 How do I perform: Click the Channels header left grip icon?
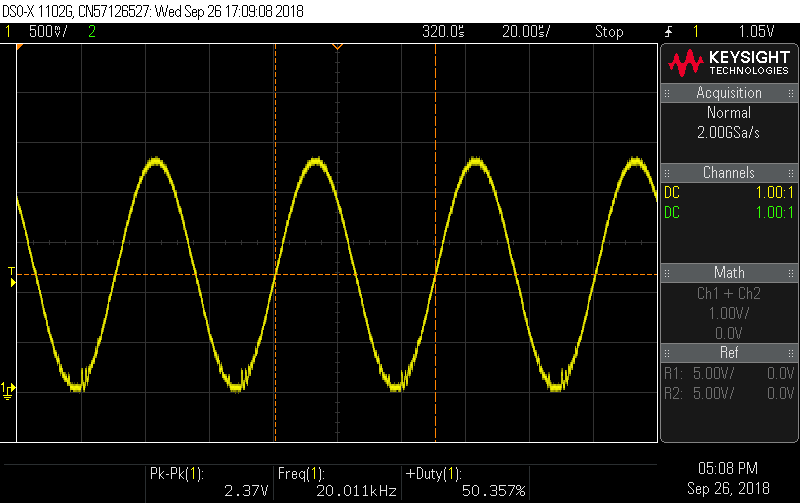coord(667,173)
